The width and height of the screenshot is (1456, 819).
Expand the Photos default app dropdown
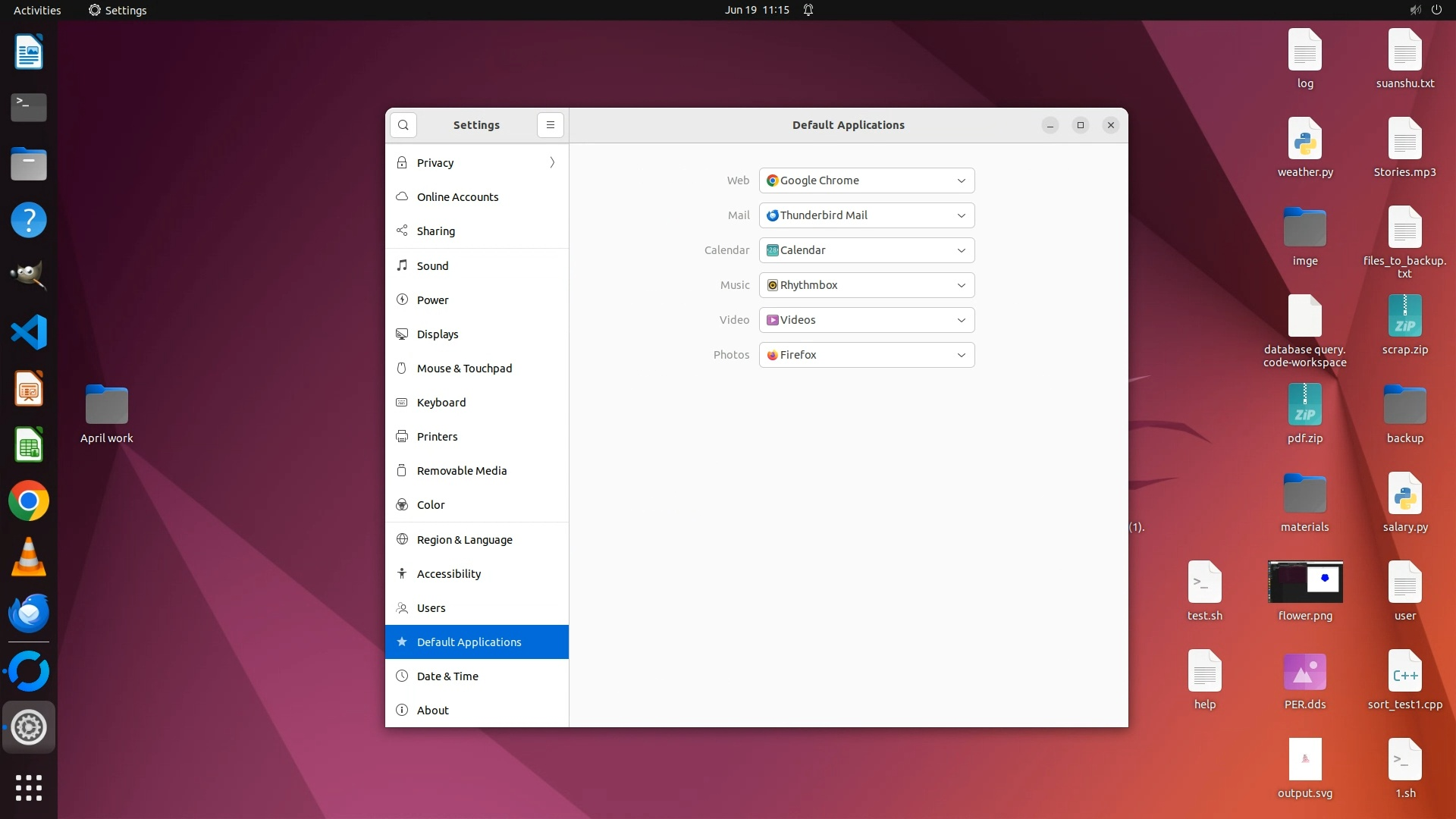click(867, 355)
